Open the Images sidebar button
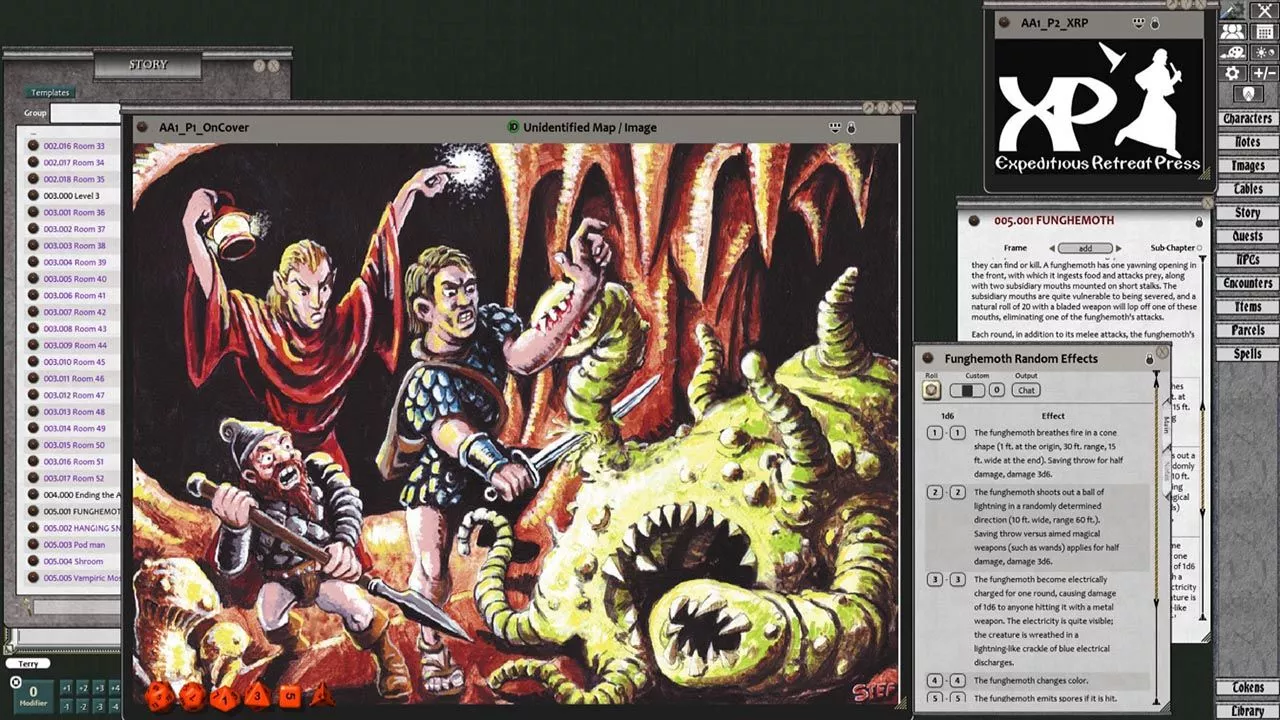 1247,166
